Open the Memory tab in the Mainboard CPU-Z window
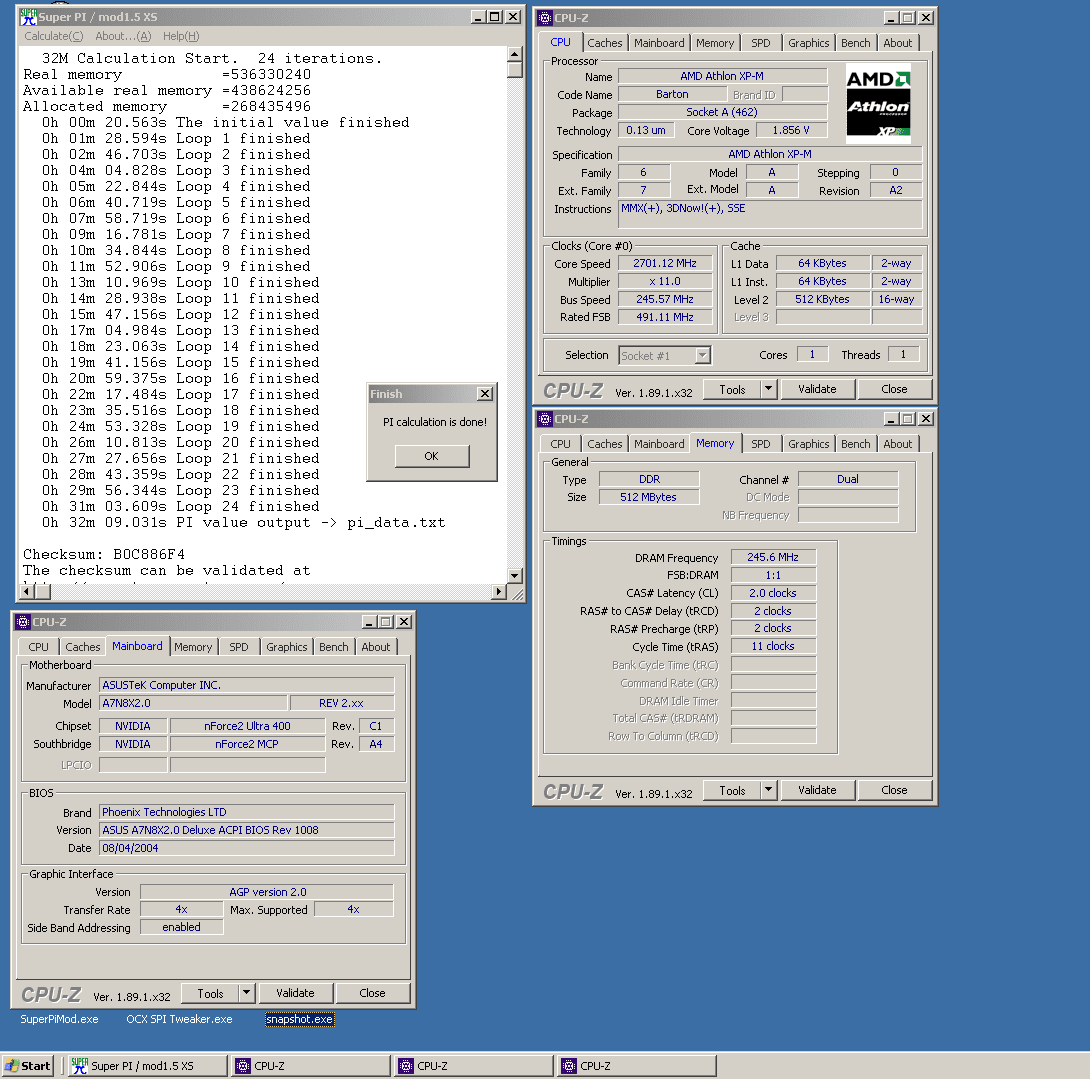Viewport: 1090px width, 1079px height. [x=193, y=647]
